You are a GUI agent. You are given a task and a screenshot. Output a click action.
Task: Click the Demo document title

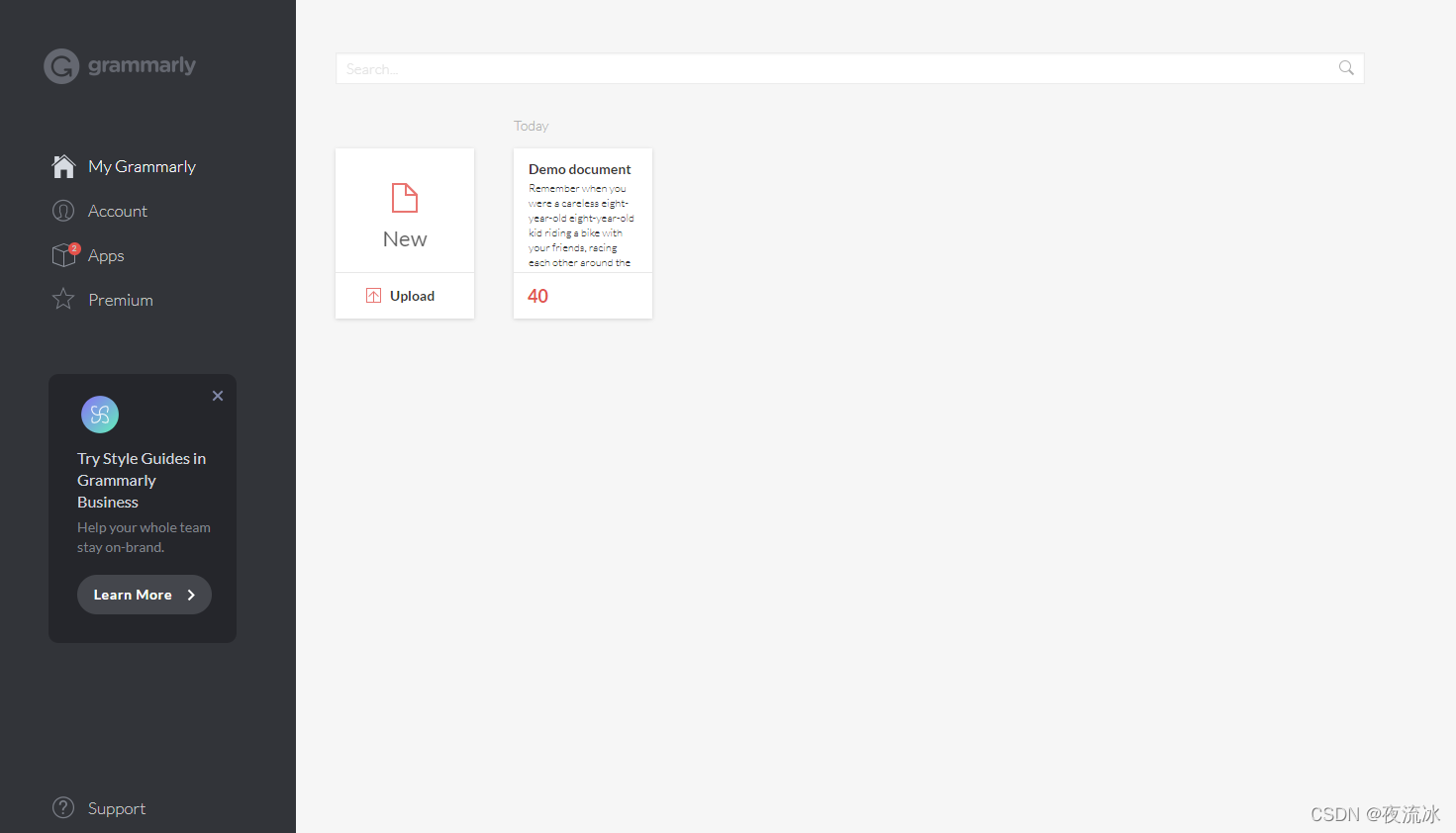tap(579, 169)
